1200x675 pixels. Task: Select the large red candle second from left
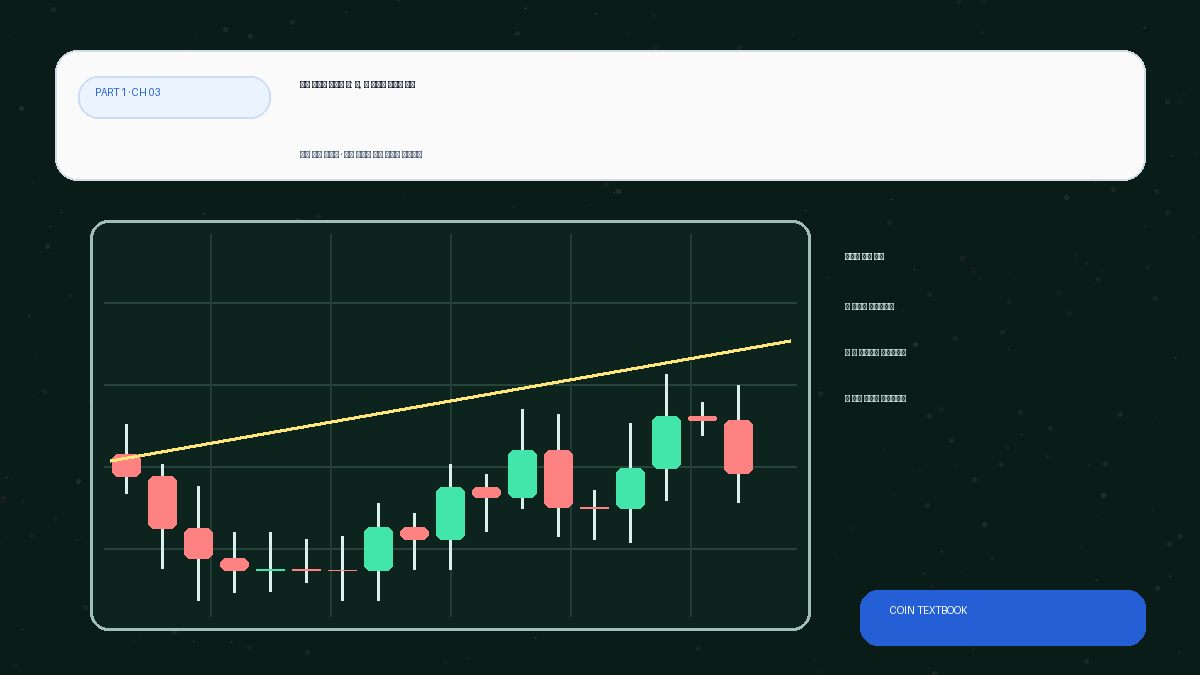pyautogui.click(x=162, y=502)
